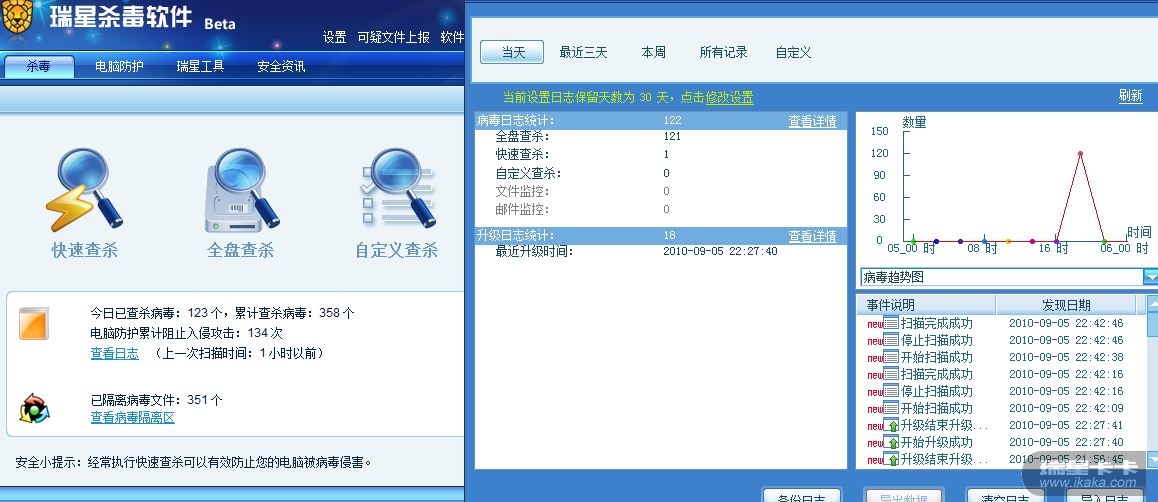Select log icon for 22:42:46 扫描完成成功
This screenshot has height=502, width=1158.
click(x=891, y=323)
